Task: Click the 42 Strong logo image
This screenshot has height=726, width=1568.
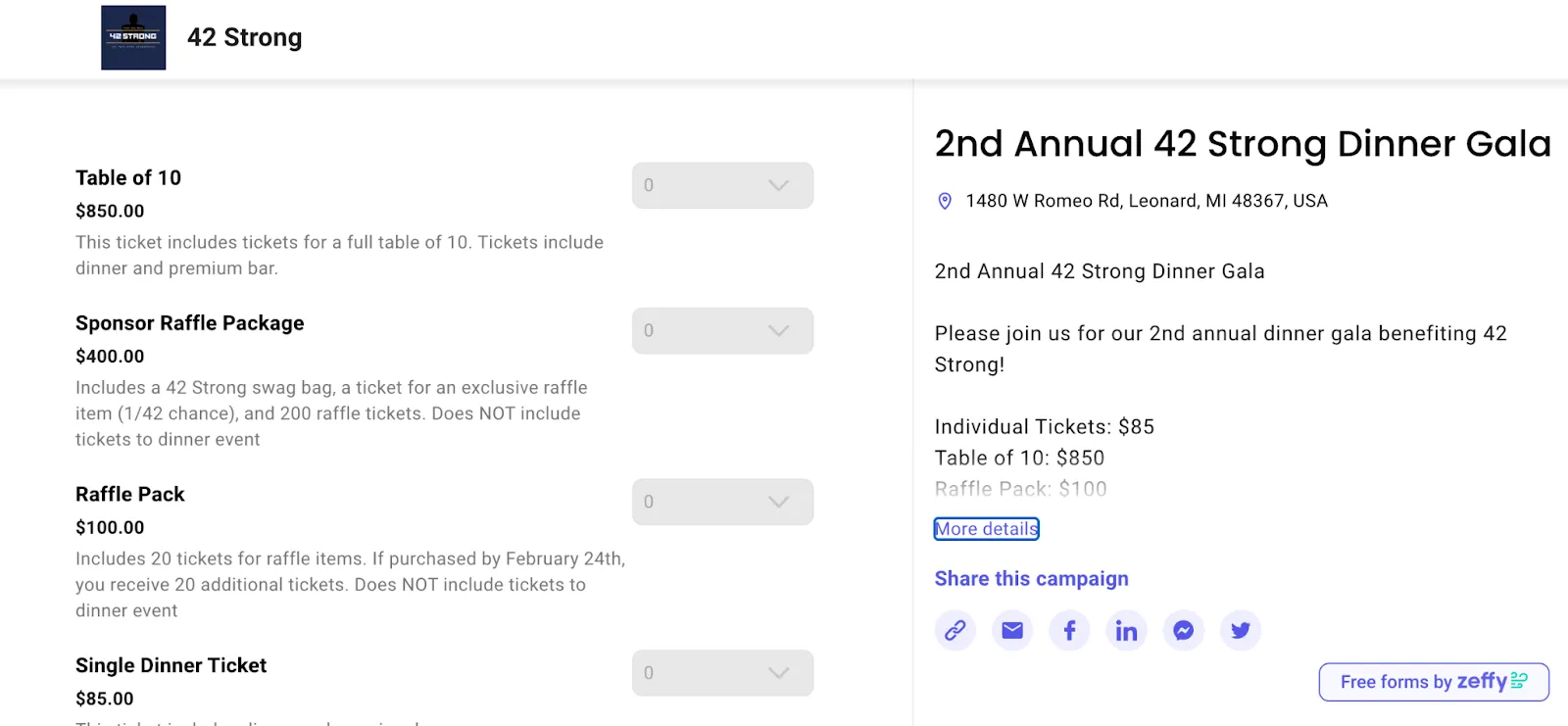Action: [x=133, y=37]
